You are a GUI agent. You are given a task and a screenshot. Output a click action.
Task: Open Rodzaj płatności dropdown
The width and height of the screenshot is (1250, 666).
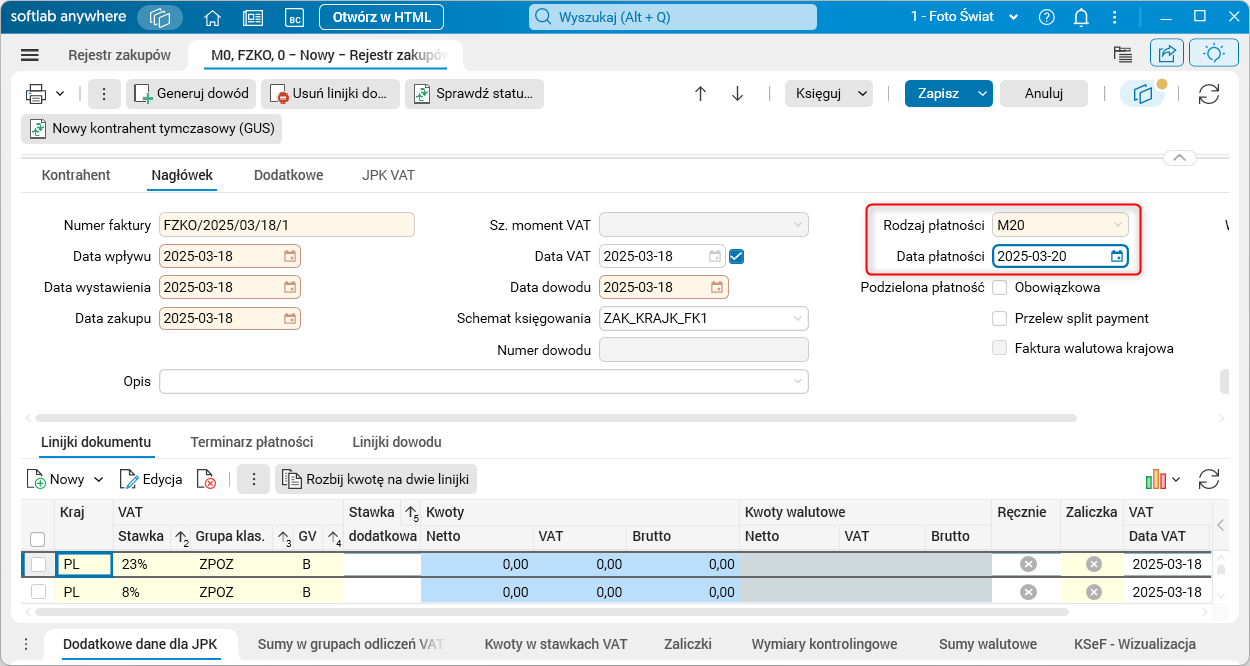[x=1119, y=225]
